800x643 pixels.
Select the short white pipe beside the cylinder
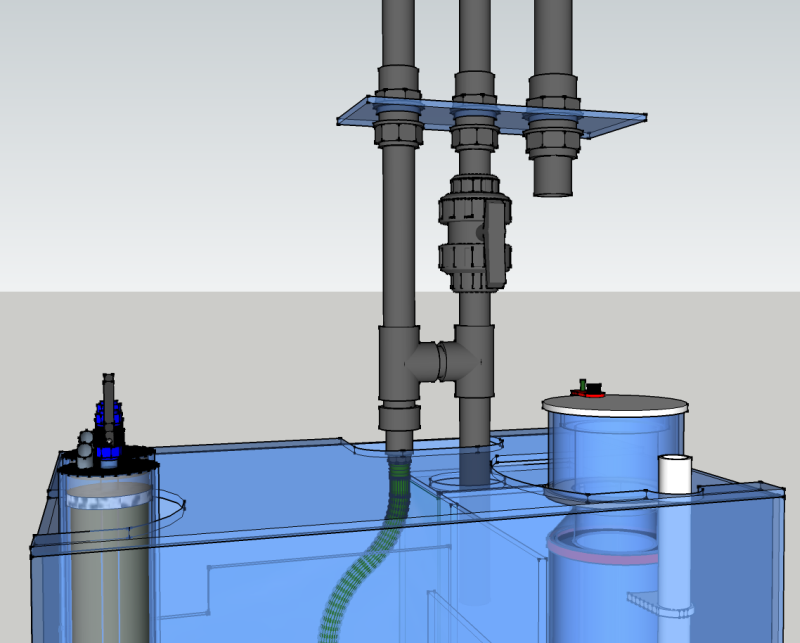(675, 475)
